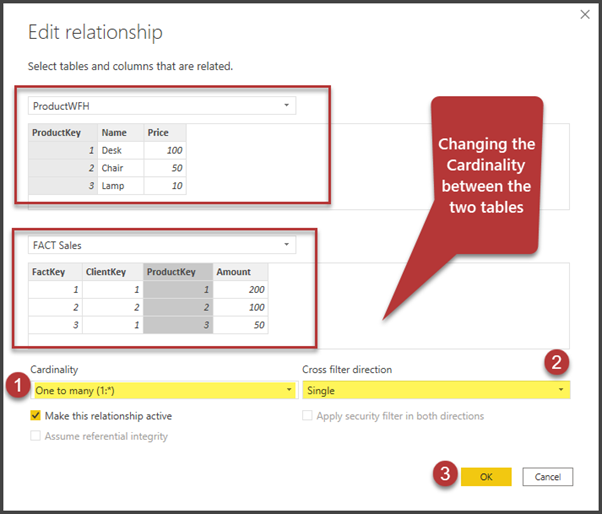
Task: Select the ProductKey column header in ProductWFH
Action: coord(63,132)
